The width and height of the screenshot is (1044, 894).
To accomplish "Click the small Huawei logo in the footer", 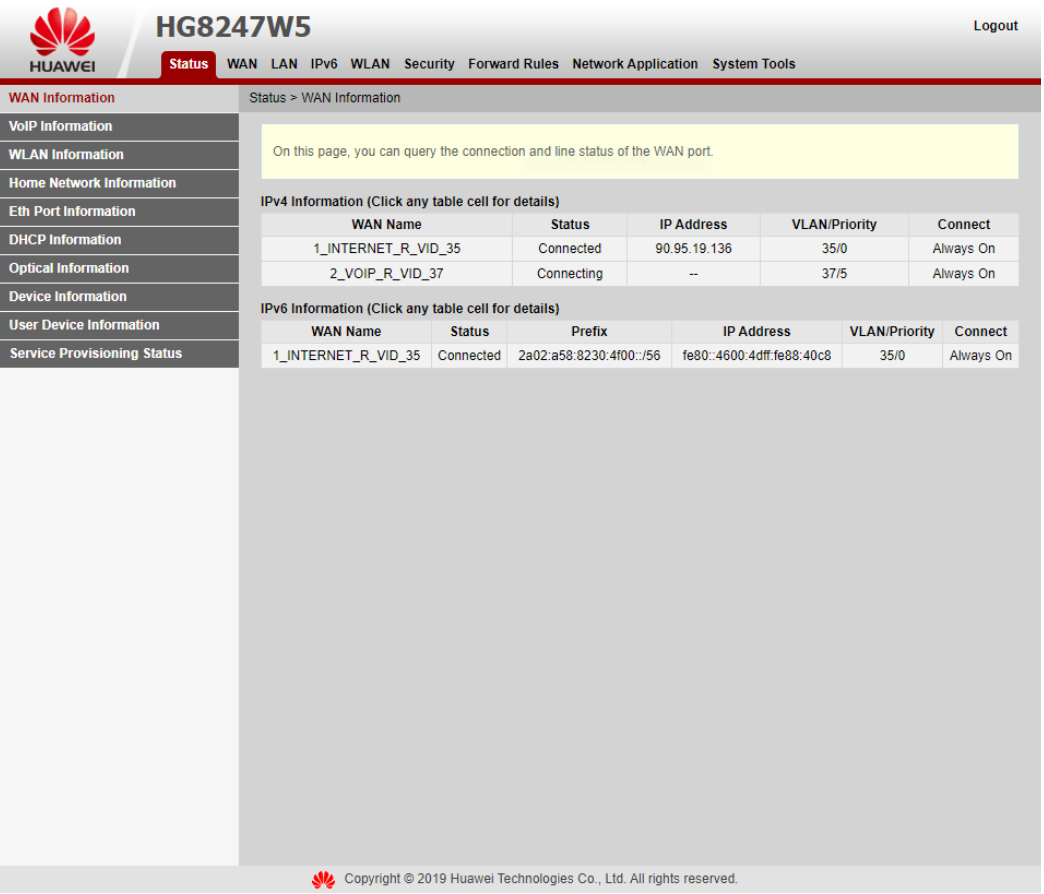I will pyautogui.click(x=324, y=879).
